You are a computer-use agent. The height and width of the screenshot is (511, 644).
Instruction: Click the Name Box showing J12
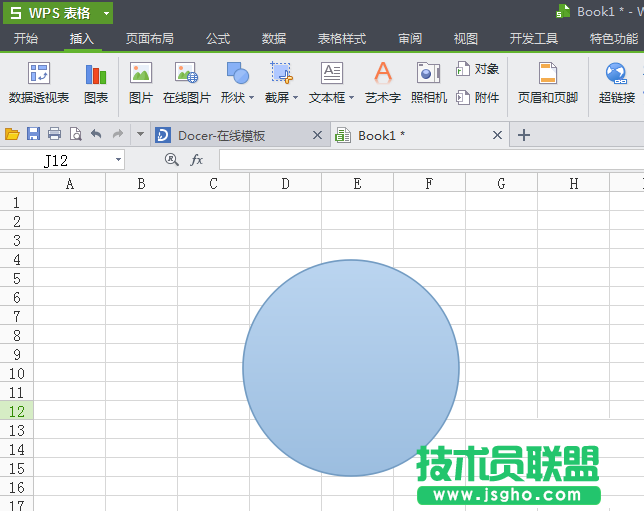pyautogui.click(x=57, y=159)
